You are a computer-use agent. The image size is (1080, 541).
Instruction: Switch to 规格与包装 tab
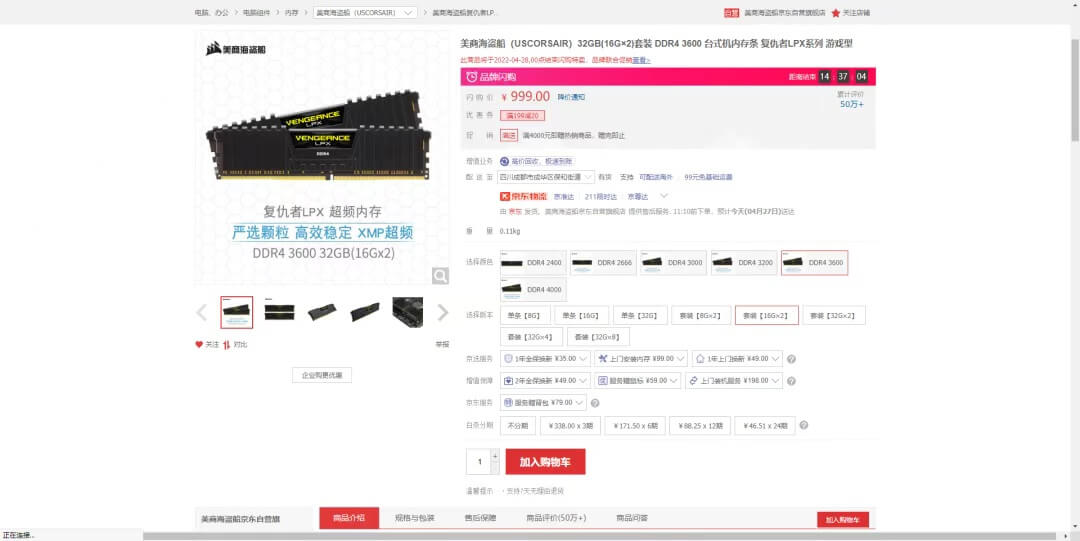click(x=415, y=518)
